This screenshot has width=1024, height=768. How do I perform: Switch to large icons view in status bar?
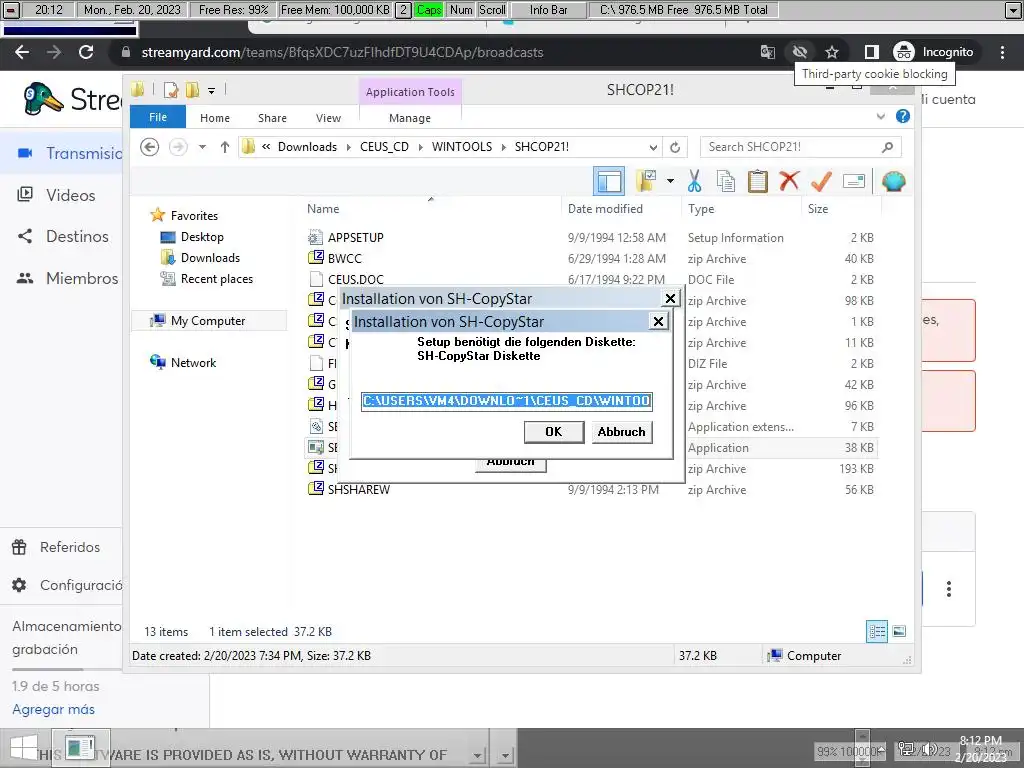coord(899,631)
